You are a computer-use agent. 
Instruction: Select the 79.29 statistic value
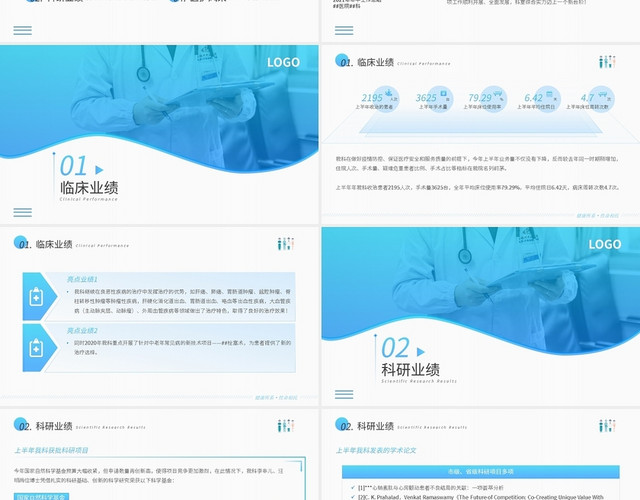pos(480,98)
